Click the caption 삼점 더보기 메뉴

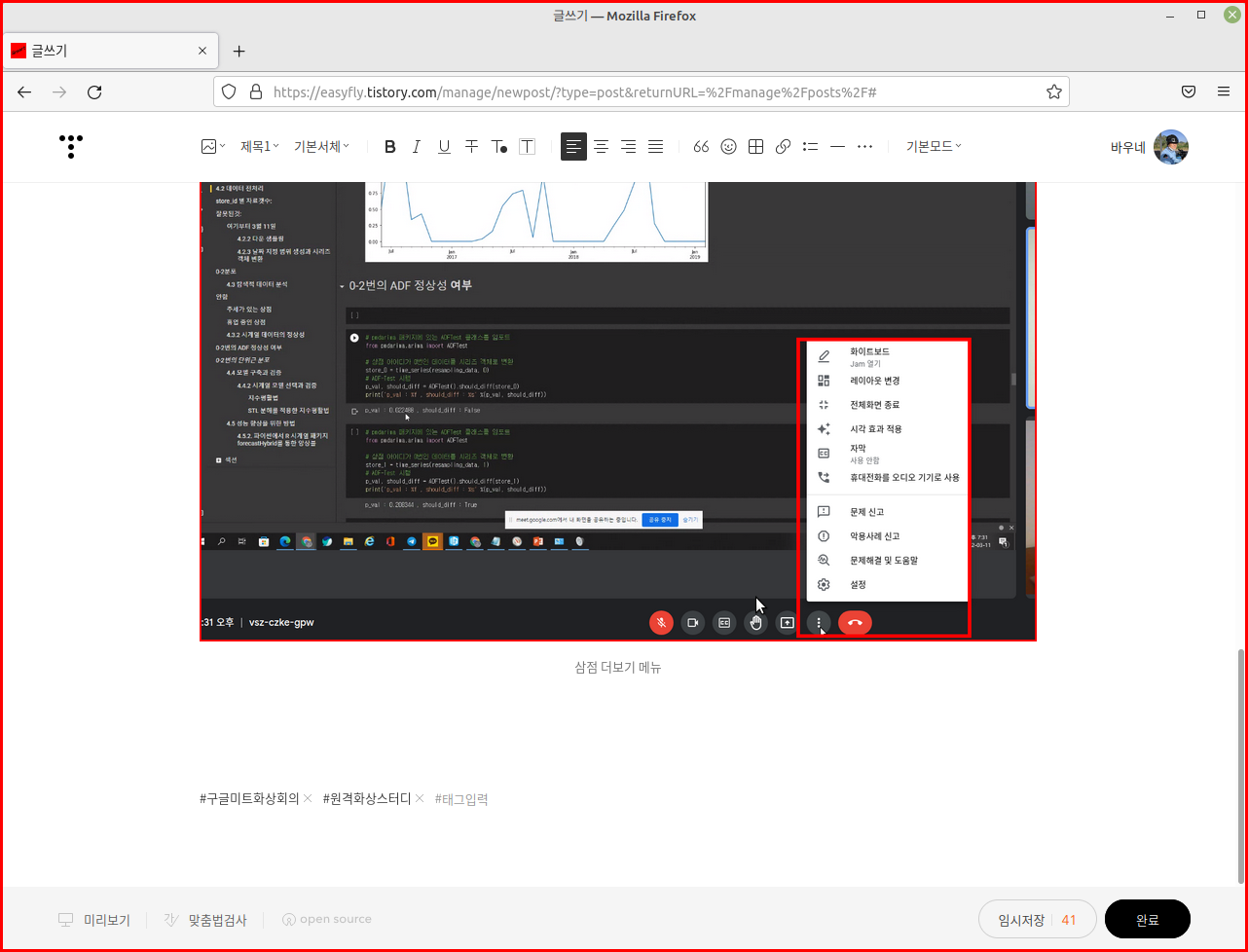618,668
